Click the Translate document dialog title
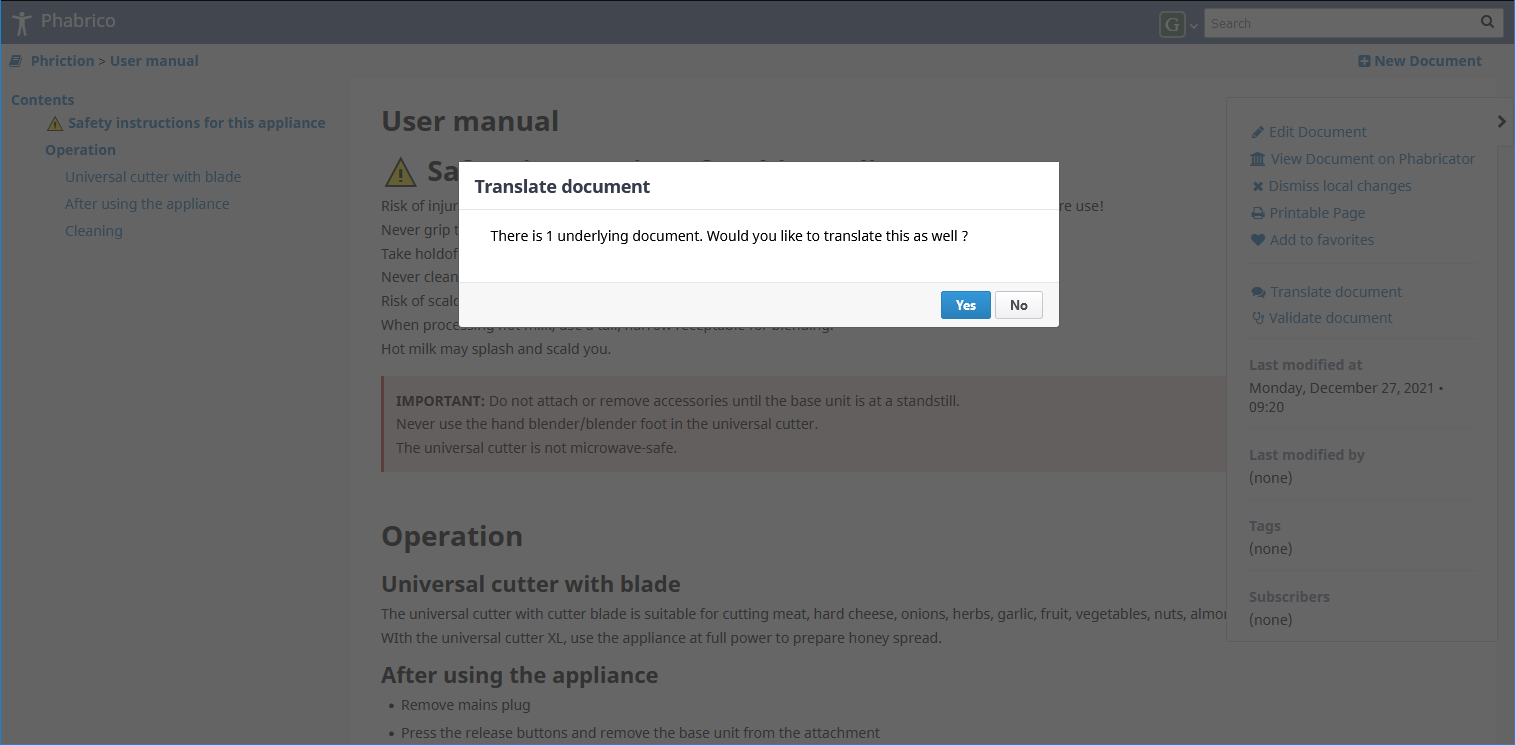Viewport: 1515px width, 745px height. pos(562,187)
